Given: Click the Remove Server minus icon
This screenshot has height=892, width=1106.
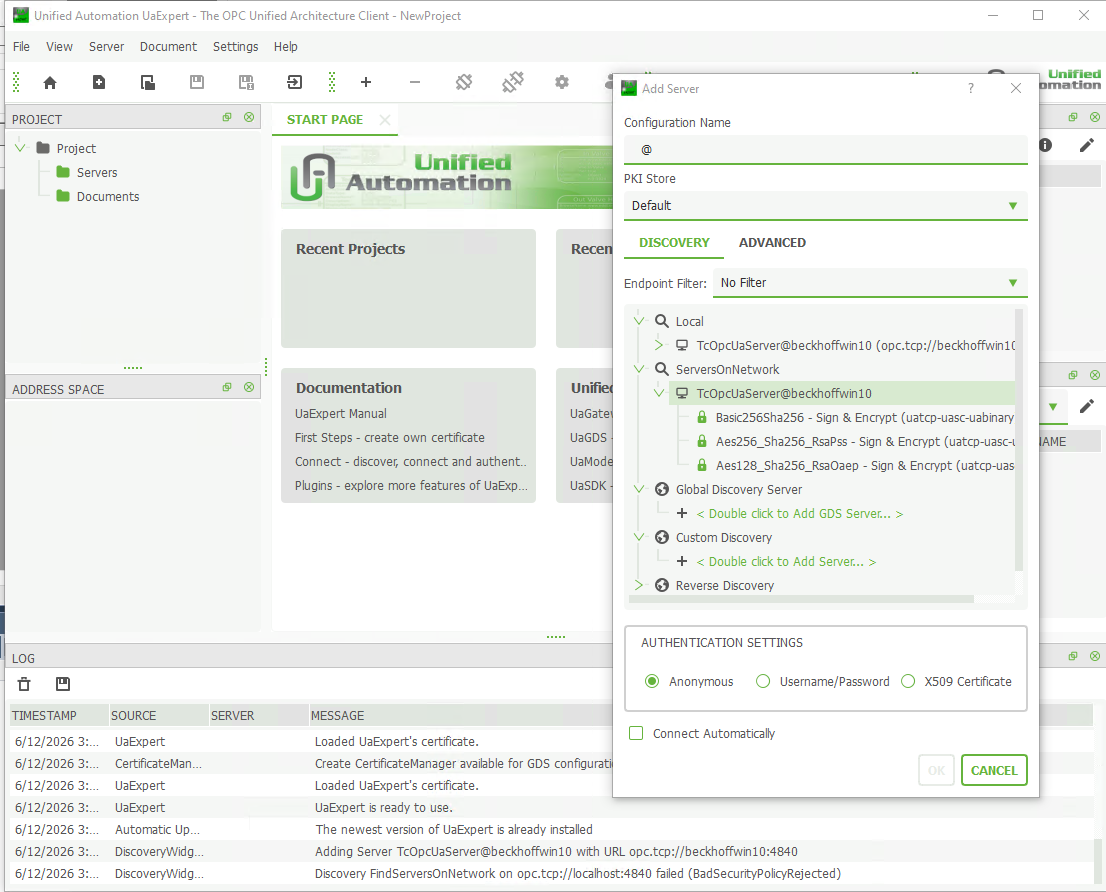Looking at the screenshot, I should point(415,83).
